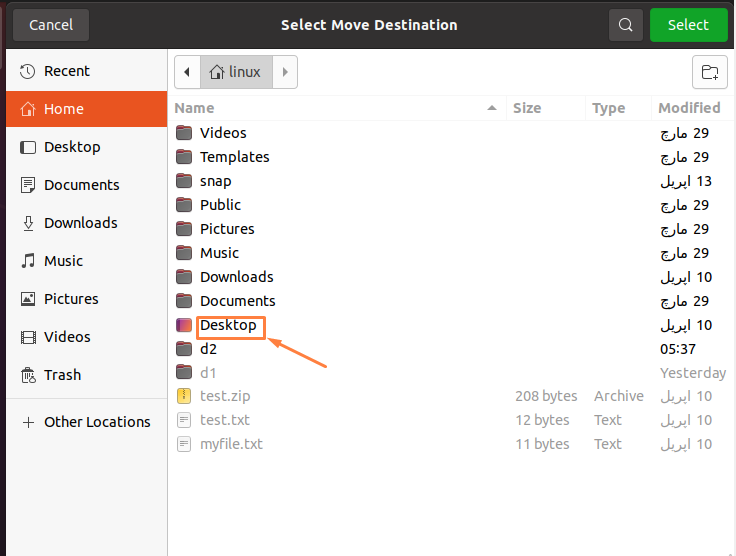Select the snap folder row
Screen dimensions: 736x556
point(451,181)
